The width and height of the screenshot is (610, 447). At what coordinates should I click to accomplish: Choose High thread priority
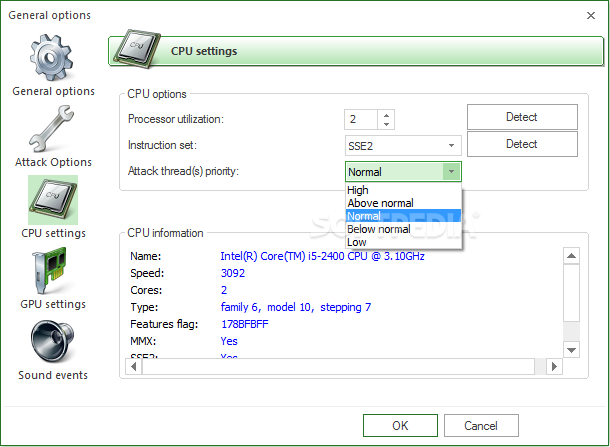pos(403,190)
